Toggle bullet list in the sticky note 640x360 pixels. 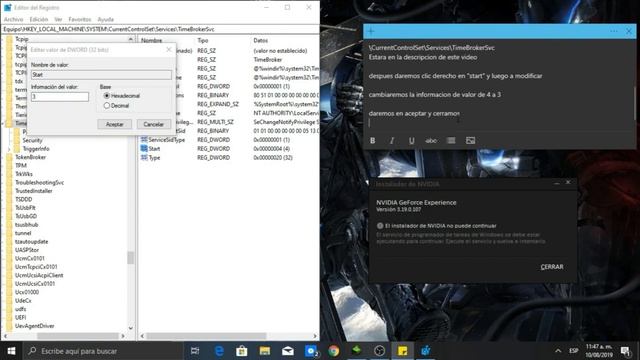coord(451,140)
